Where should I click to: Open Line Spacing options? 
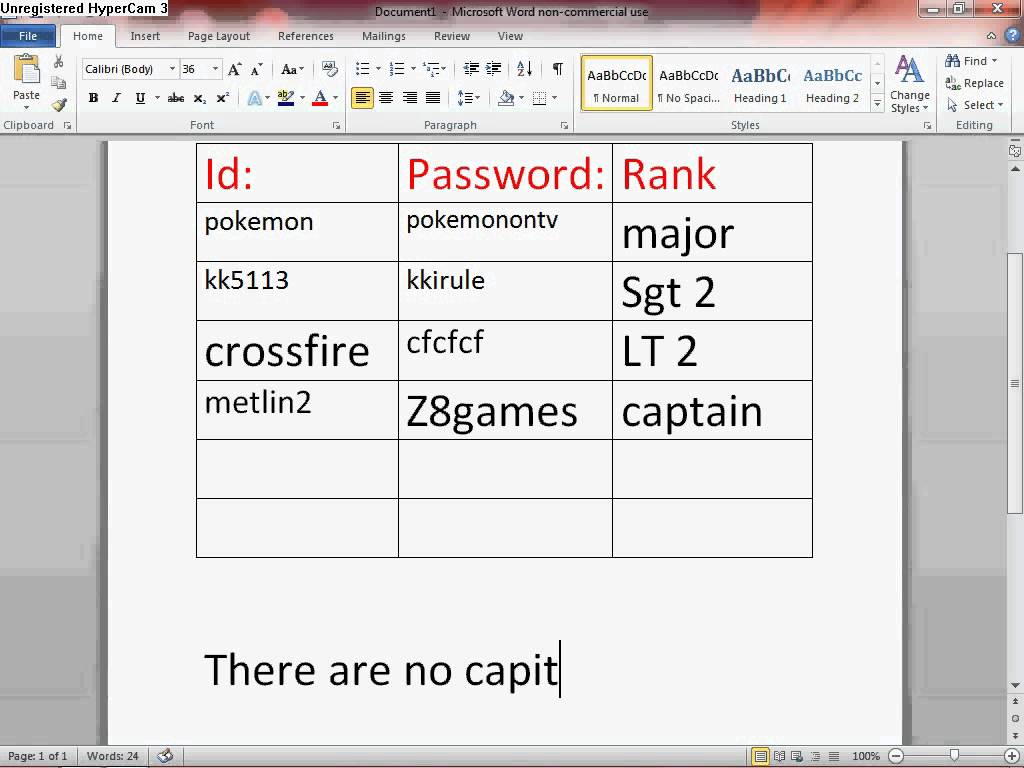[468, 98]
